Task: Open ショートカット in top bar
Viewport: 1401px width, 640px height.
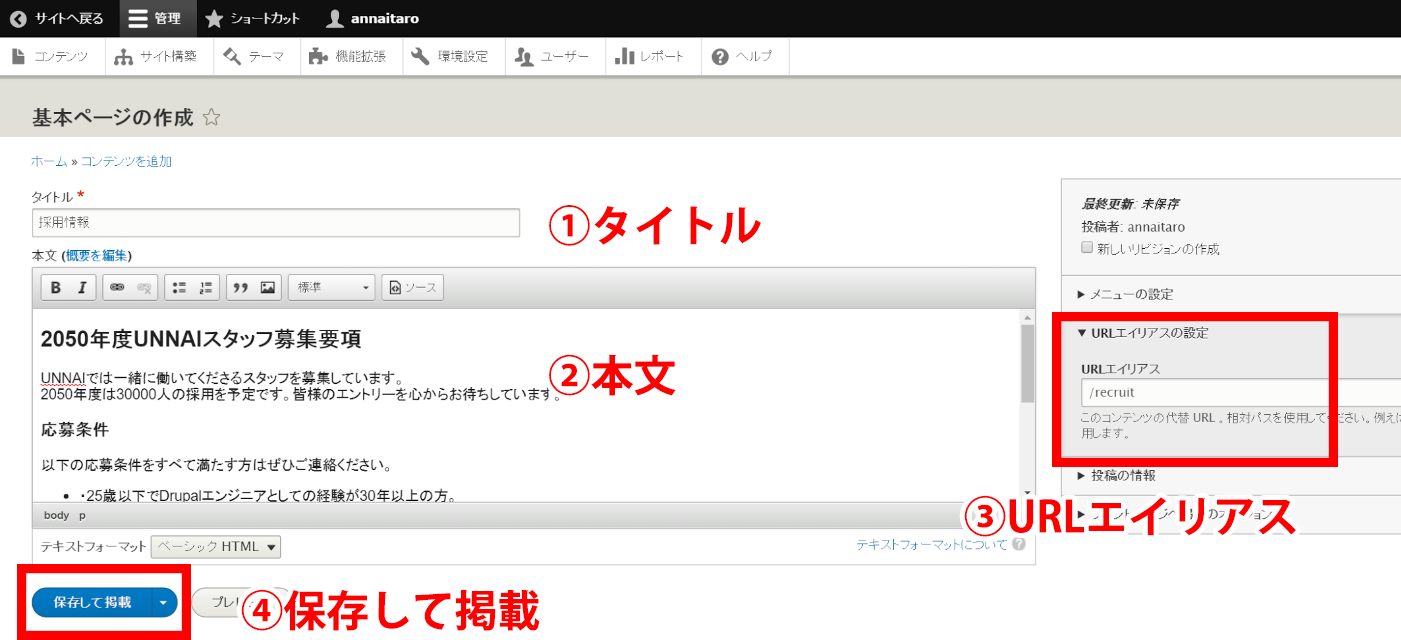Action: pos(253,18)
